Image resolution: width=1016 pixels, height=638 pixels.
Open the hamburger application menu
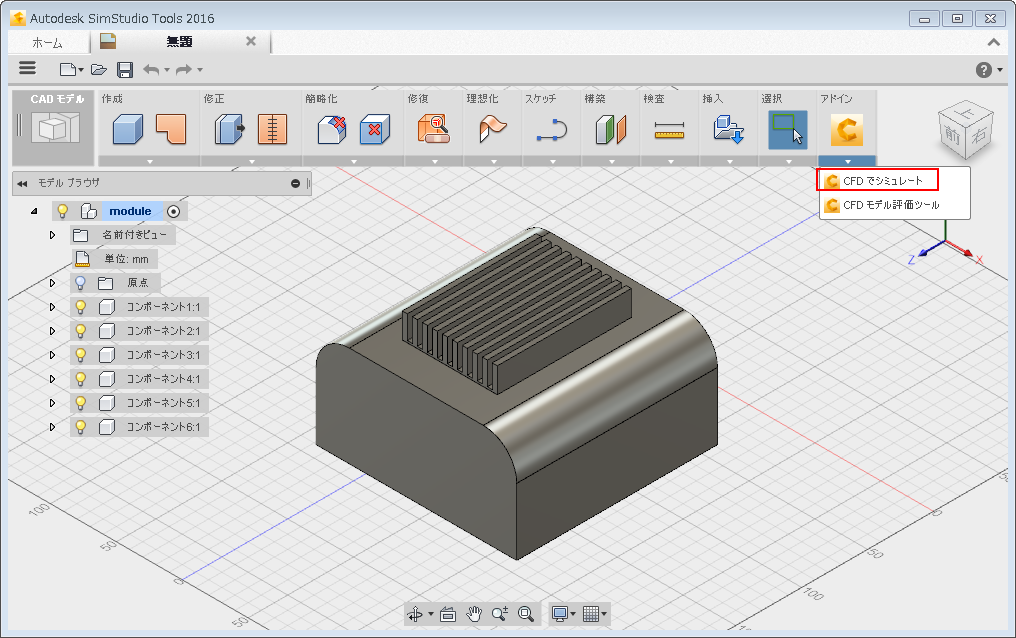pos(27,68)
